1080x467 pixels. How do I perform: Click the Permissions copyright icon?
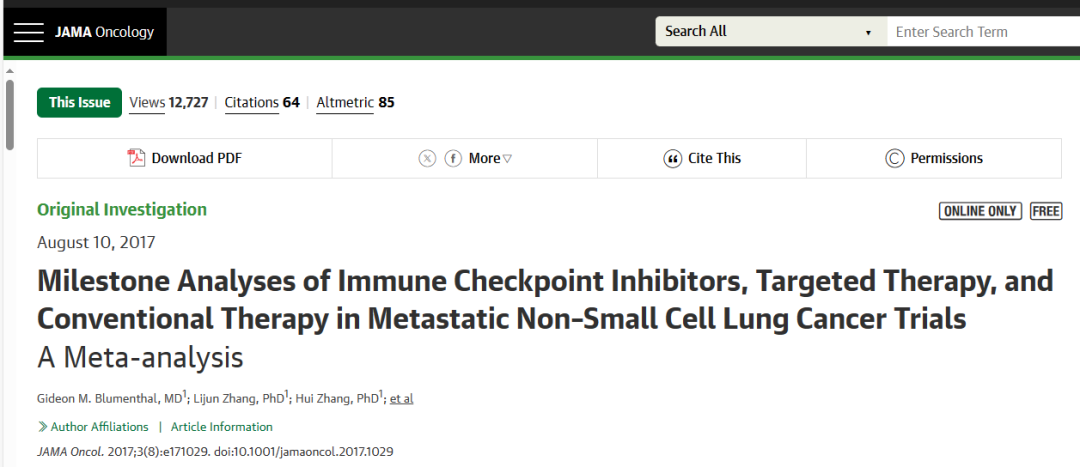click(x=895, y=158)
